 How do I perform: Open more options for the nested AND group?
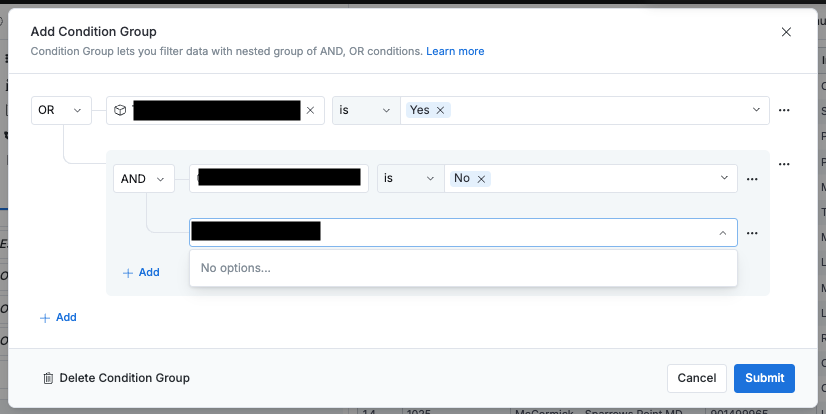coord(784,163)
